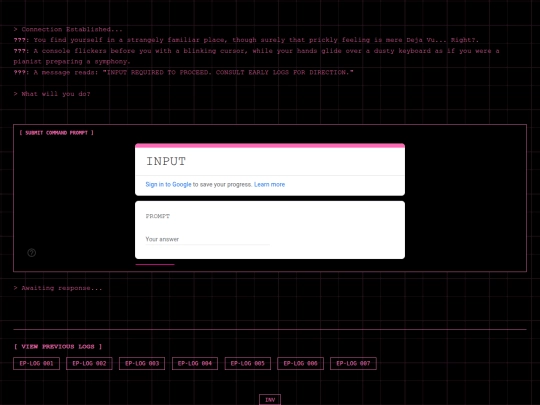
Task: Click the 'Sign in to Google' link
Action: (168, 185)
